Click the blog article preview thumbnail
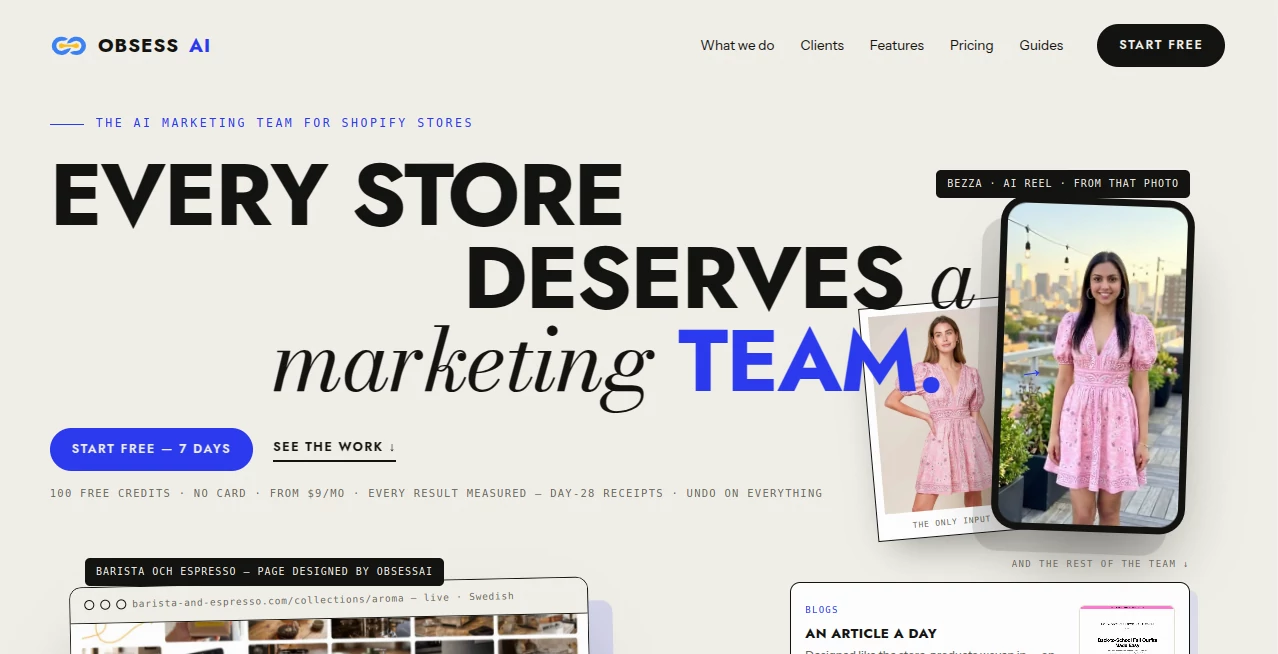Image resolution: width=1278 pixels, height=654 pixels. point(1127,630)
